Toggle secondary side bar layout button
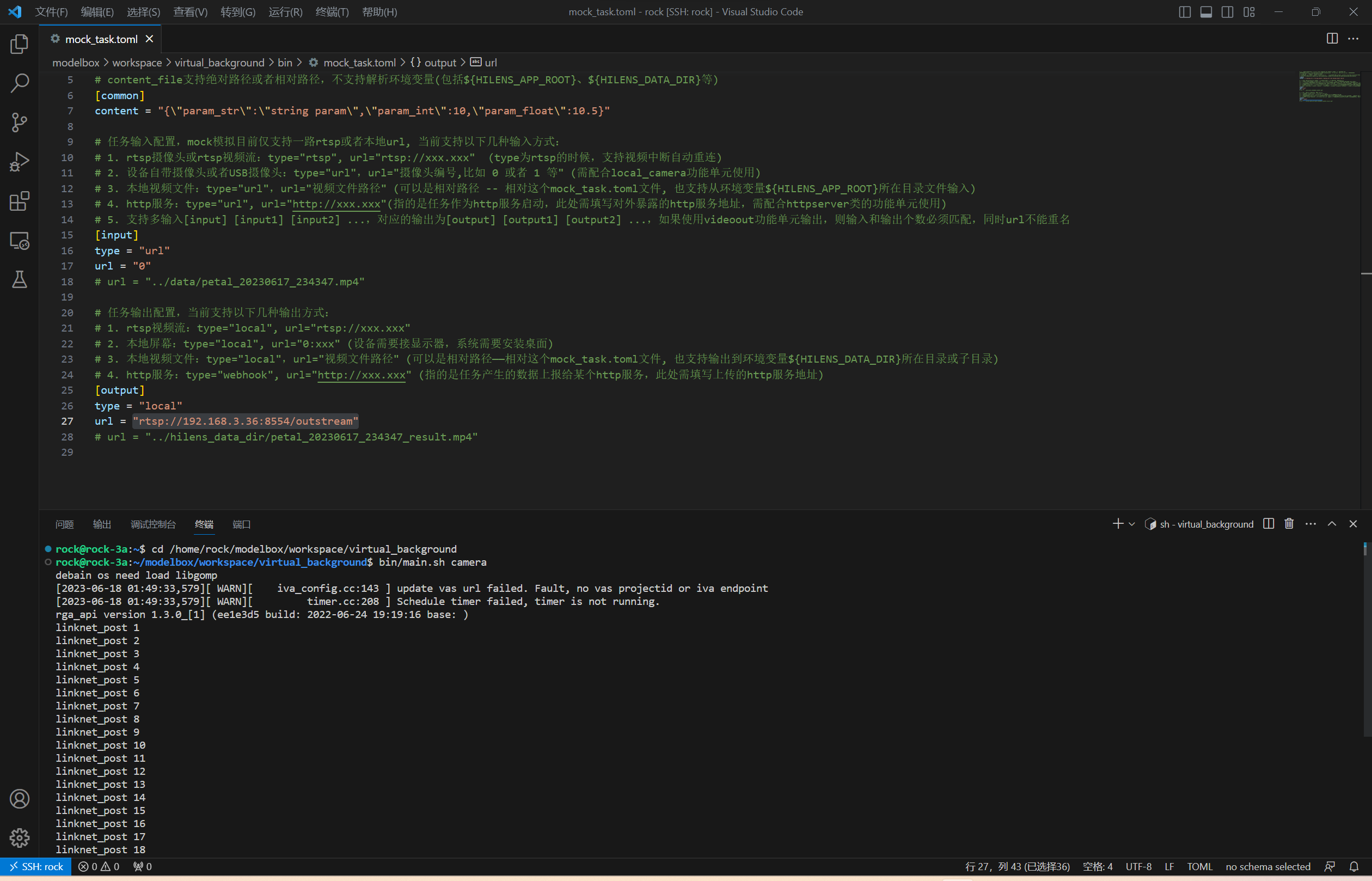Viewport: 1372px width, 881px height. point(1227,12)
